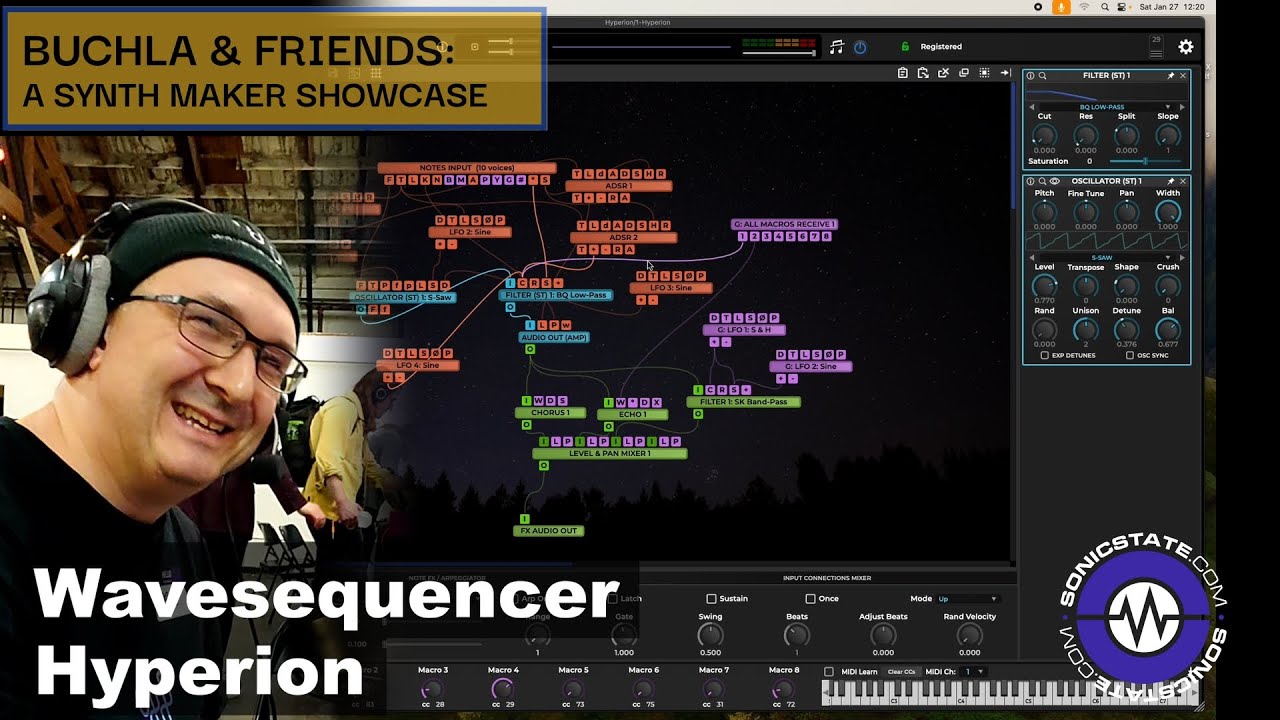Click the select-all dashed square icon
This screenshot has width=1280, height=720.
pos(984,73)
